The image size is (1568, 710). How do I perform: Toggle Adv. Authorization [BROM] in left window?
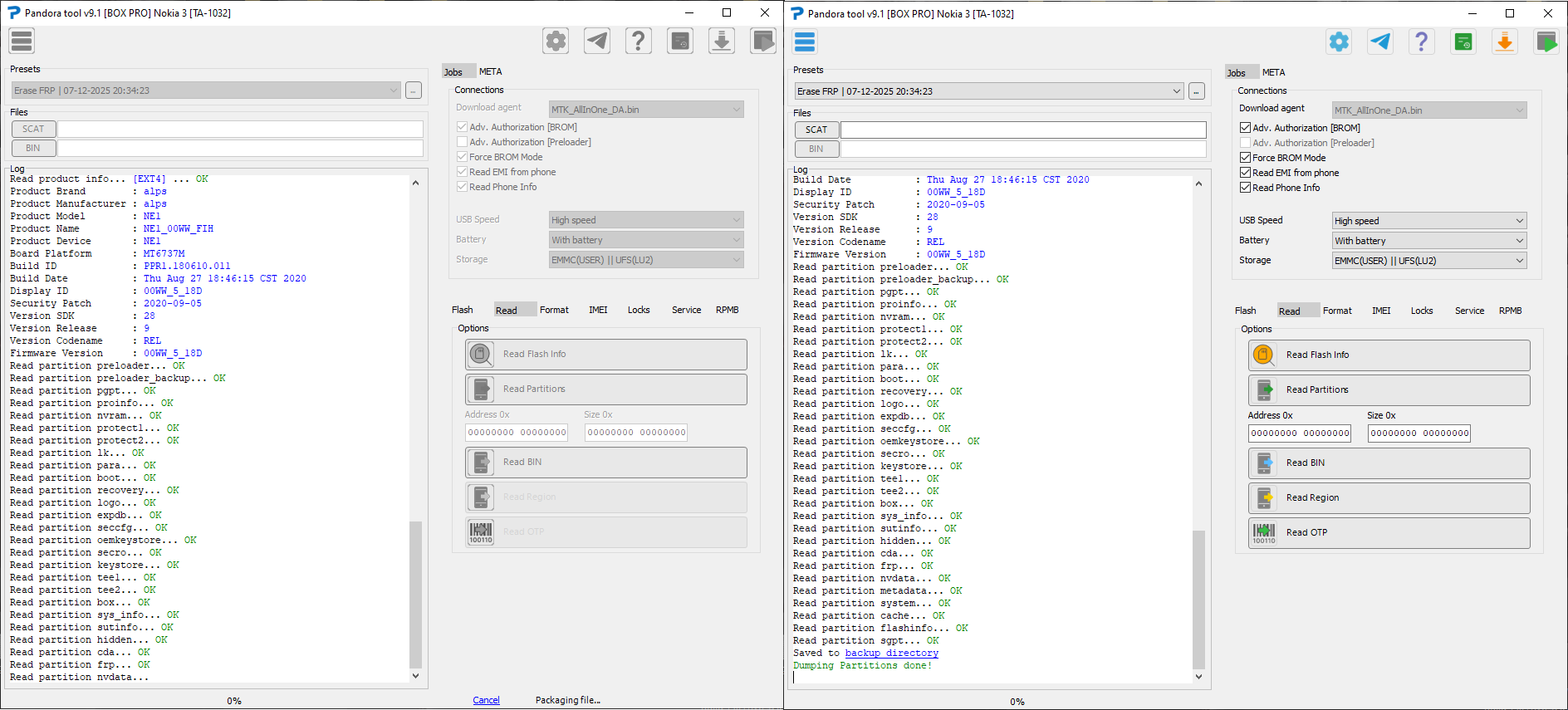coord(462,127)
